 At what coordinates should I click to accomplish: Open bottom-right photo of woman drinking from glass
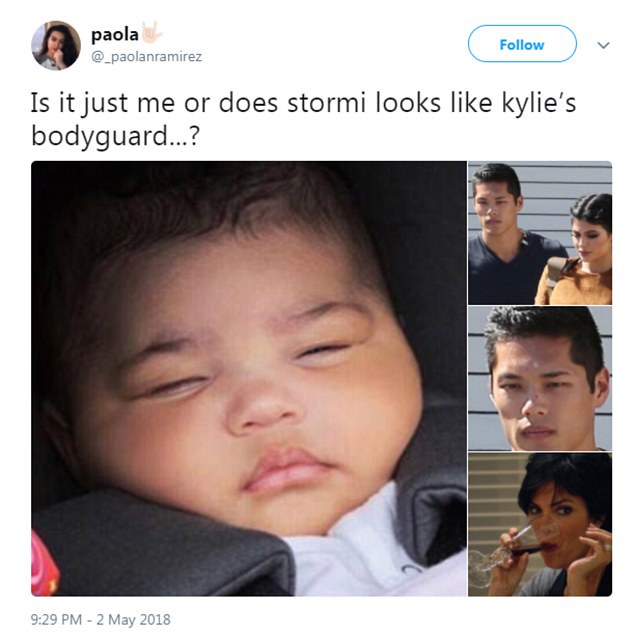click(540, 524)
